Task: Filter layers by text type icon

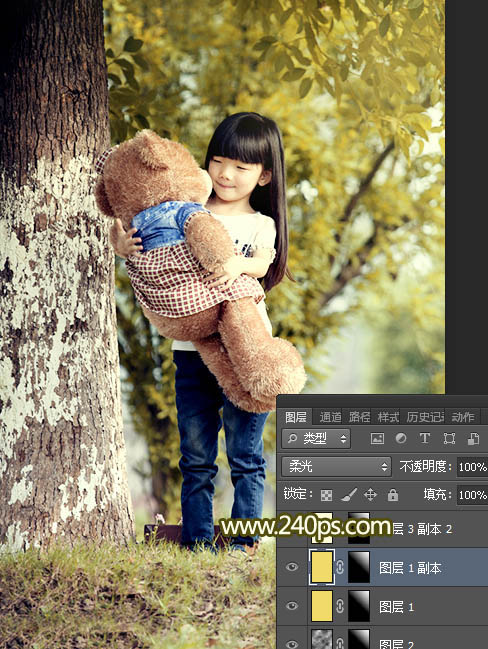Action: (425, 438)
